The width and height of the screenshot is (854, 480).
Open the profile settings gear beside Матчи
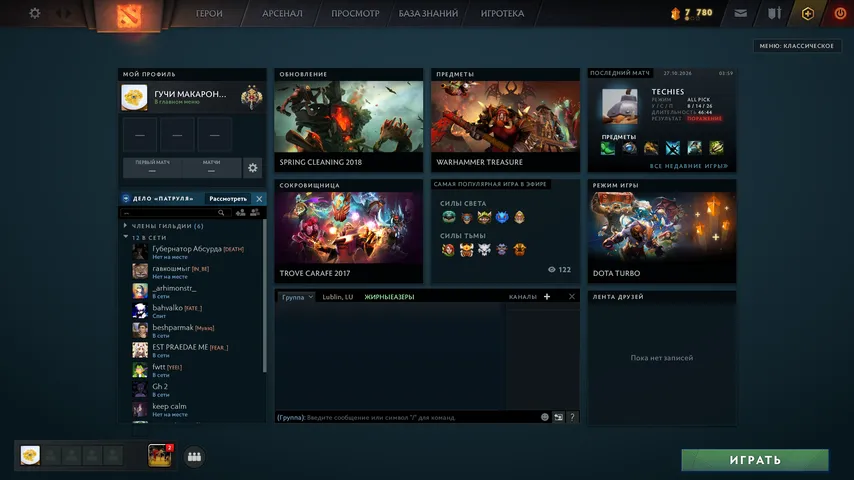coord(253,168)
